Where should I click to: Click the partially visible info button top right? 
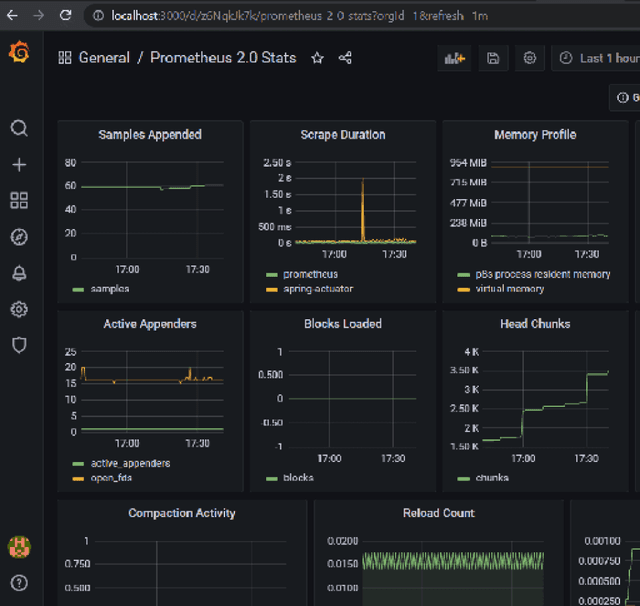625,98
